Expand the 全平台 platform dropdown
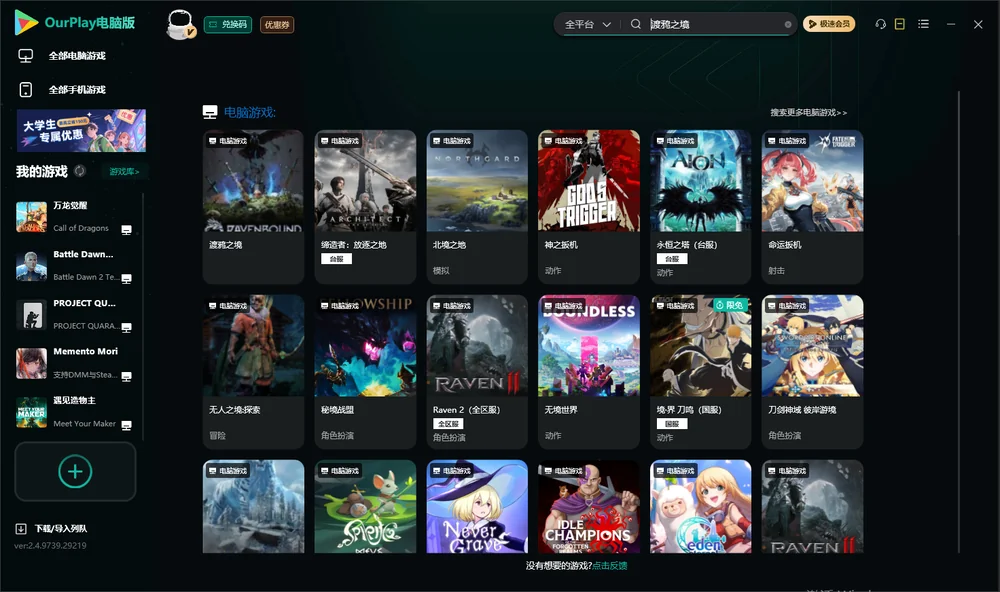This screenshot has height=592, width=1000. 587,24
